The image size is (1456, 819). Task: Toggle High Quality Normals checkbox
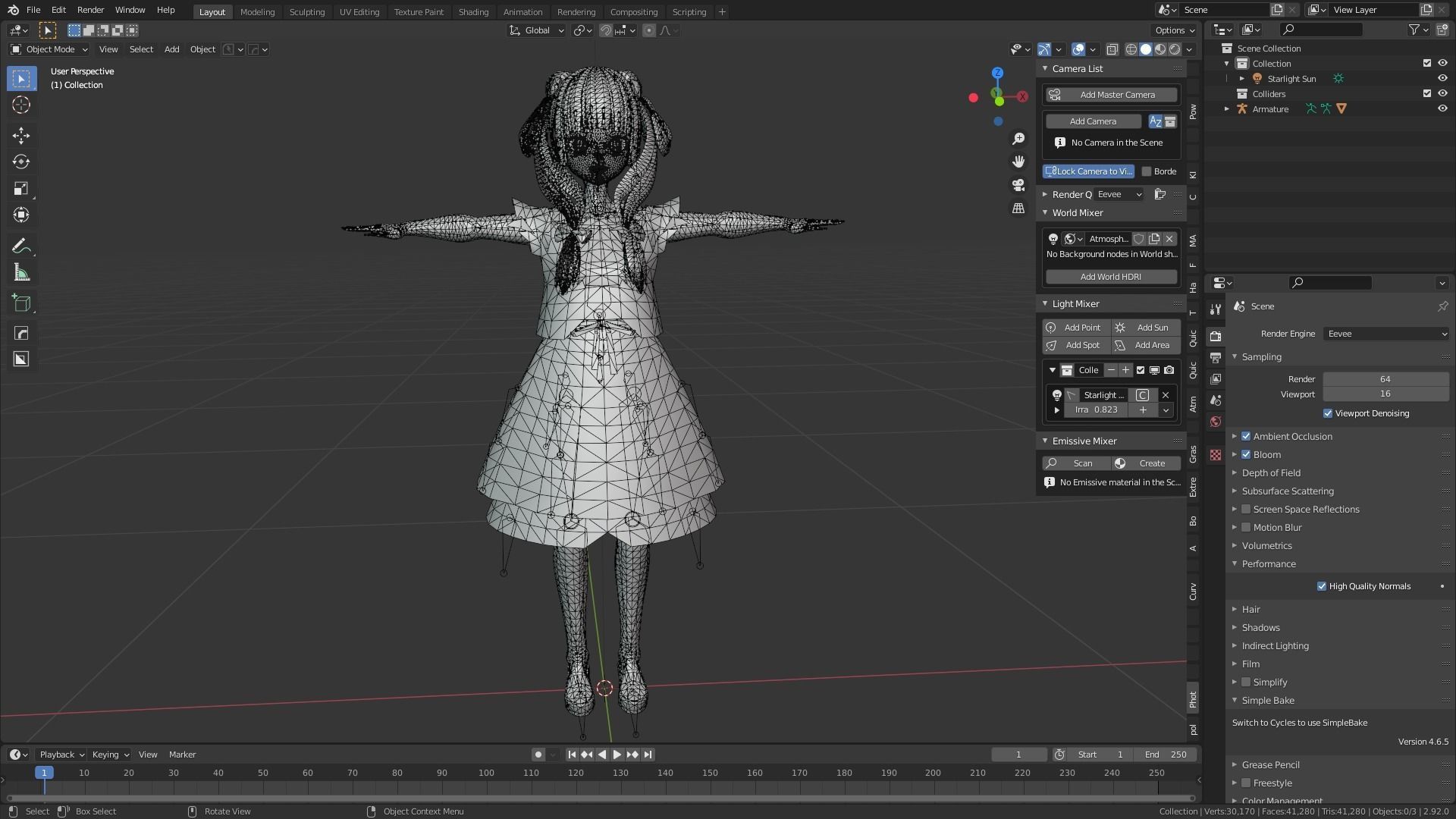[x=1322, y=587]
